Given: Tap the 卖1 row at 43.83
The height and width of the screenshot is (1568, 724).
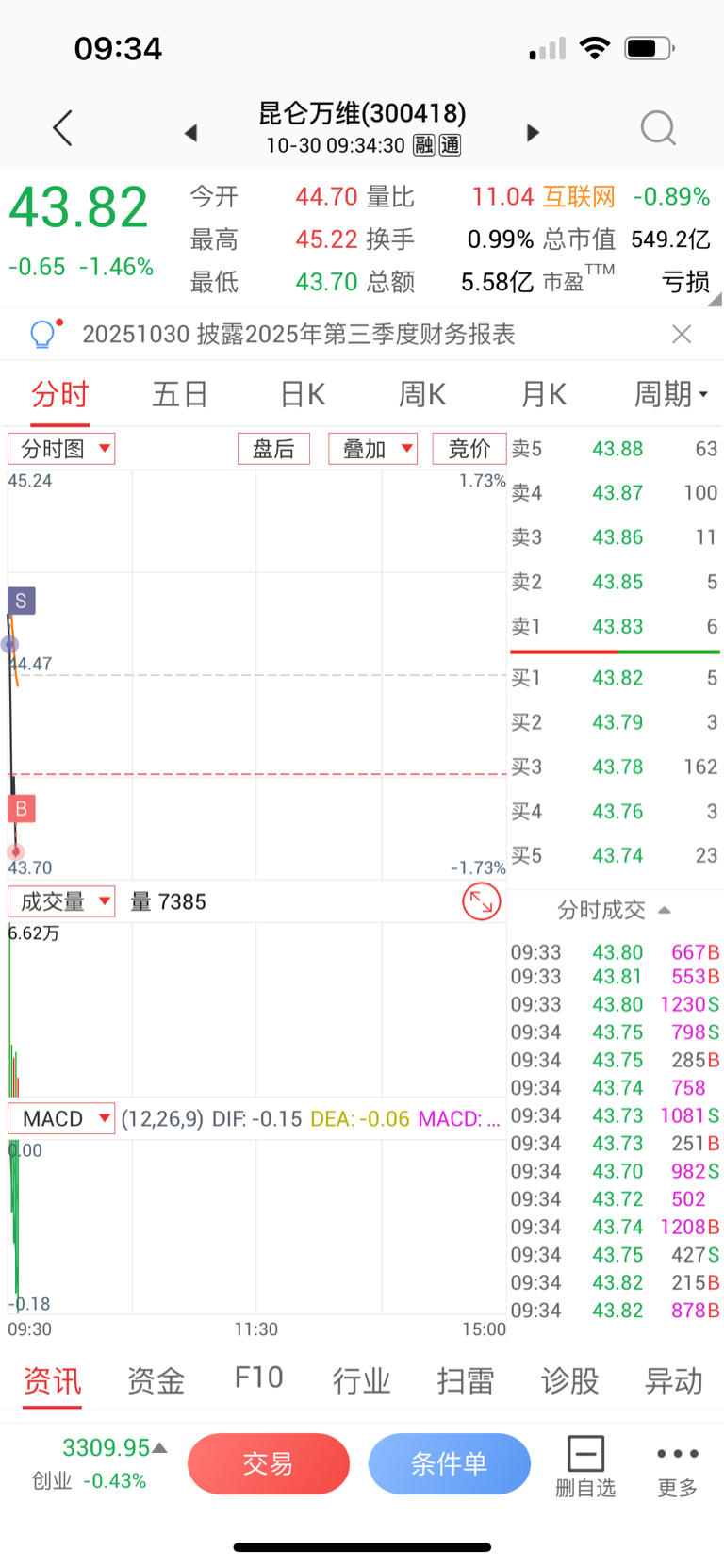Looking at the screenshot, I should point(615,626).
